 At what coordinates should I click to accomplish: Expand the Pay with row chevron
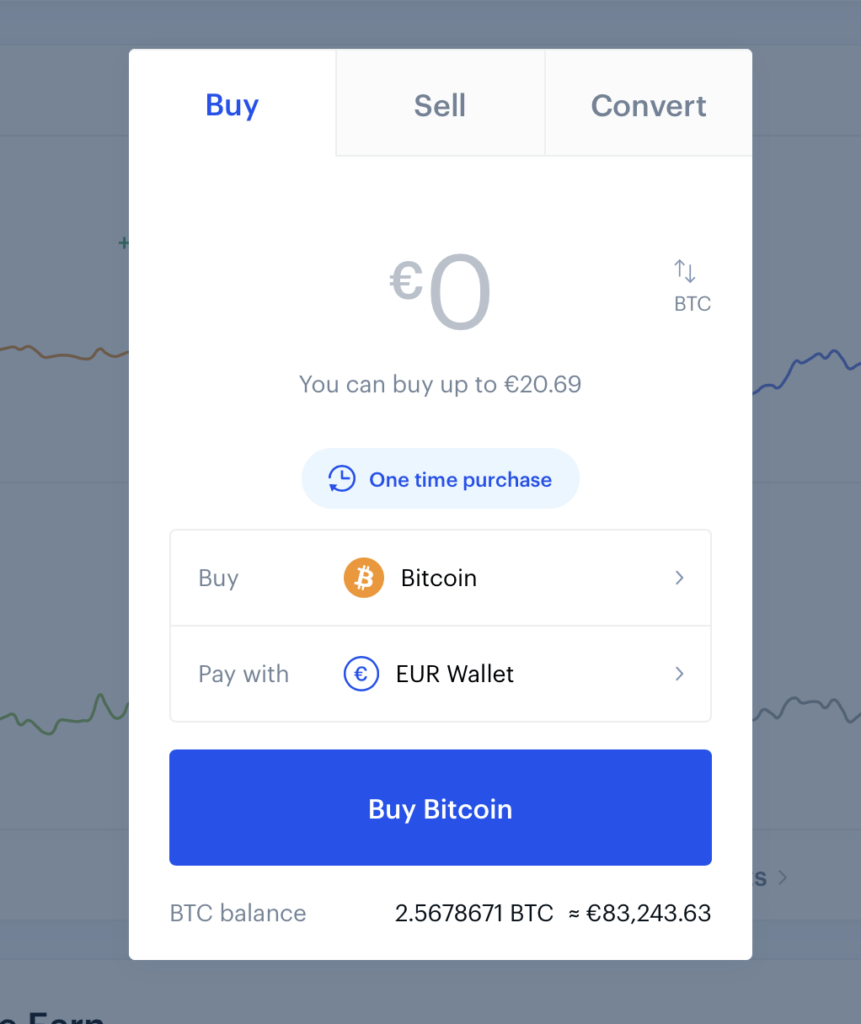(679, 674)
